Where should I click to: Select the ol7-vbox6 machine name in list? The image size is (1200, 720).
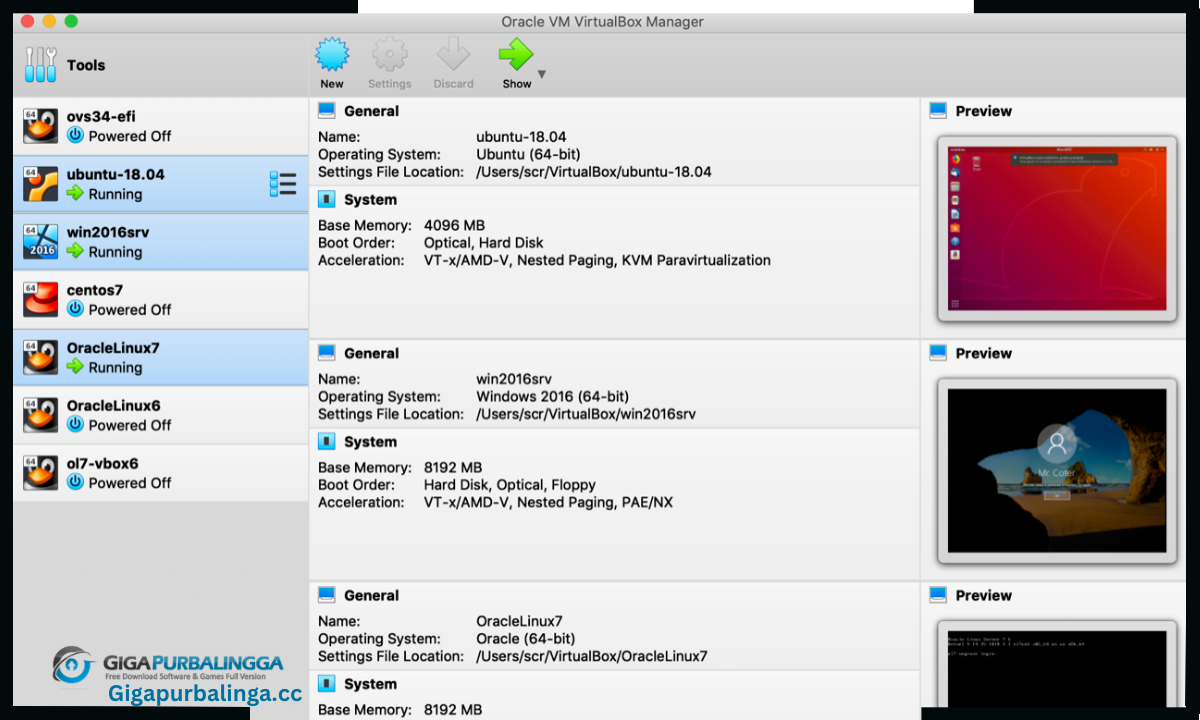pos(103,464)
